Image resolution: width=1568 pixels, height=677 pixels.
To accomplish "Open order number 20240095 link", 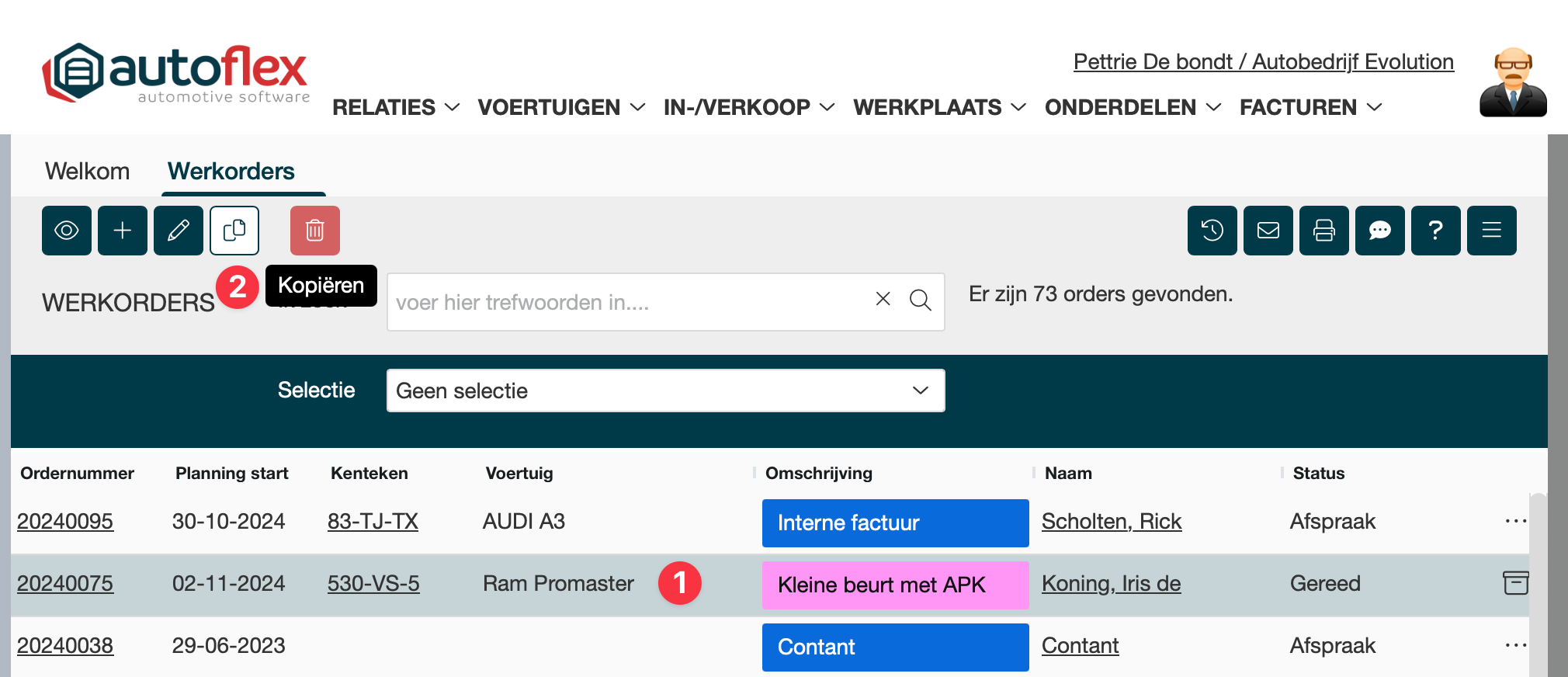I will [65, 521].
